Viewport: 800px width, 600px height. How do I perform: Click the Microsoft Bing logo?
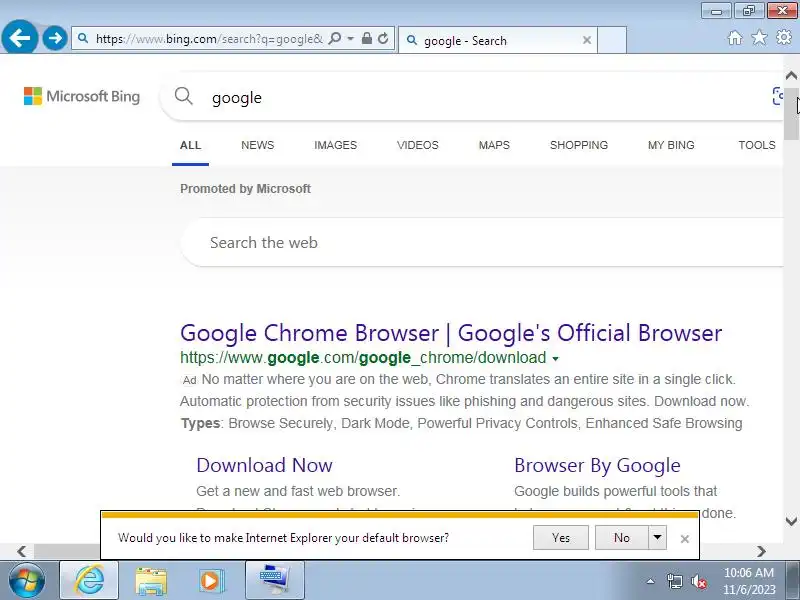pyautogui.click(x=82, y=96)
